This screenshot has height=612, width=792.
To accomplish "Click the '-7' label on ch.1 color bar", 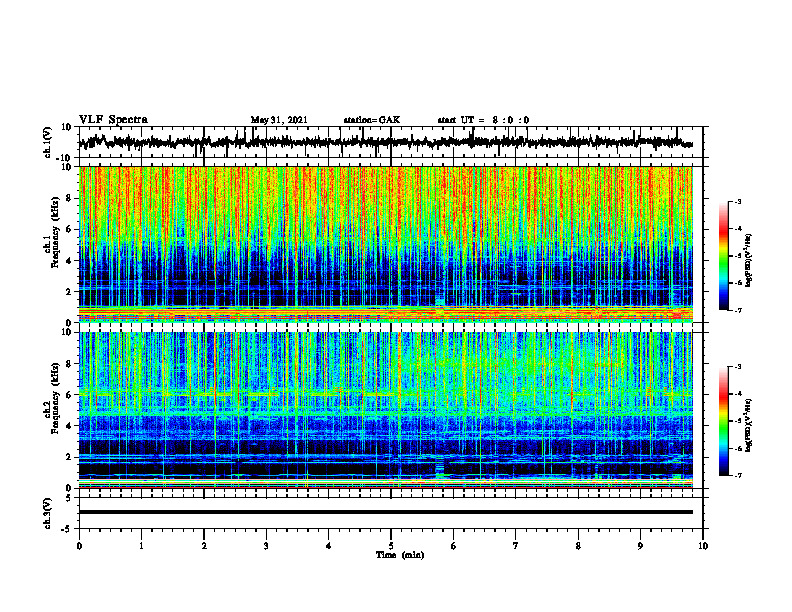I will point(738,310).
